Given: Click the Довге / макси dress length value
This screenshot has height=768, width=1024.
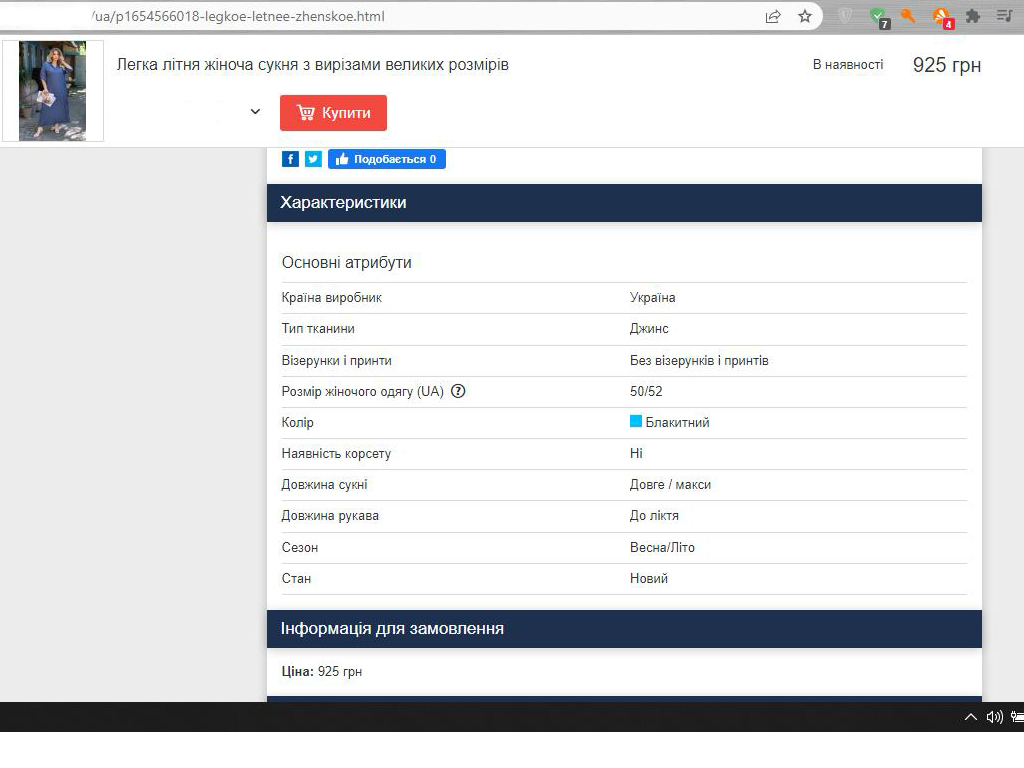Looking at the screenshot, I should [670, 485].
